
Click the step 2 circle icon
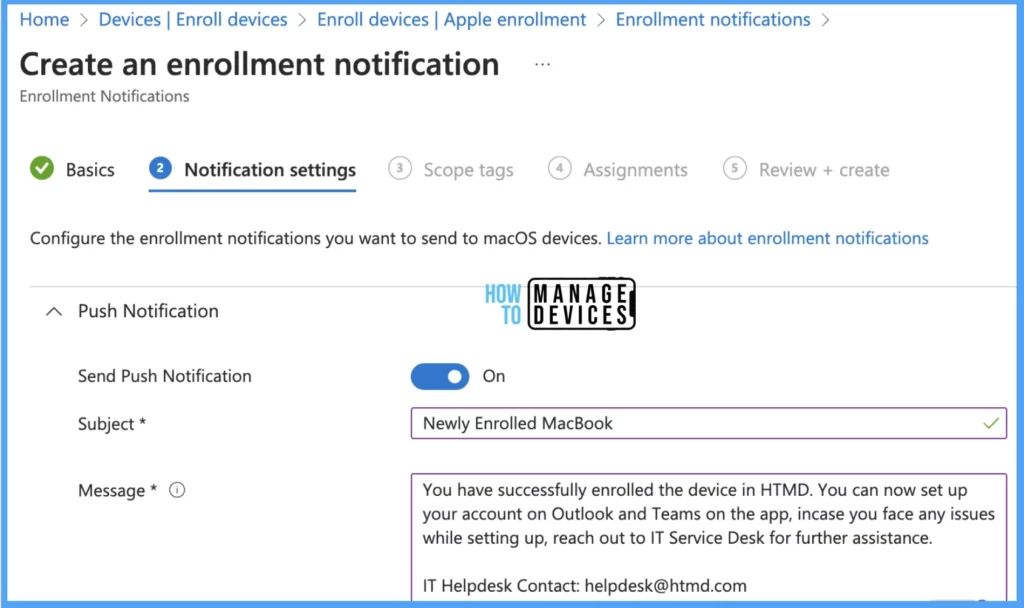click(160, 168)
